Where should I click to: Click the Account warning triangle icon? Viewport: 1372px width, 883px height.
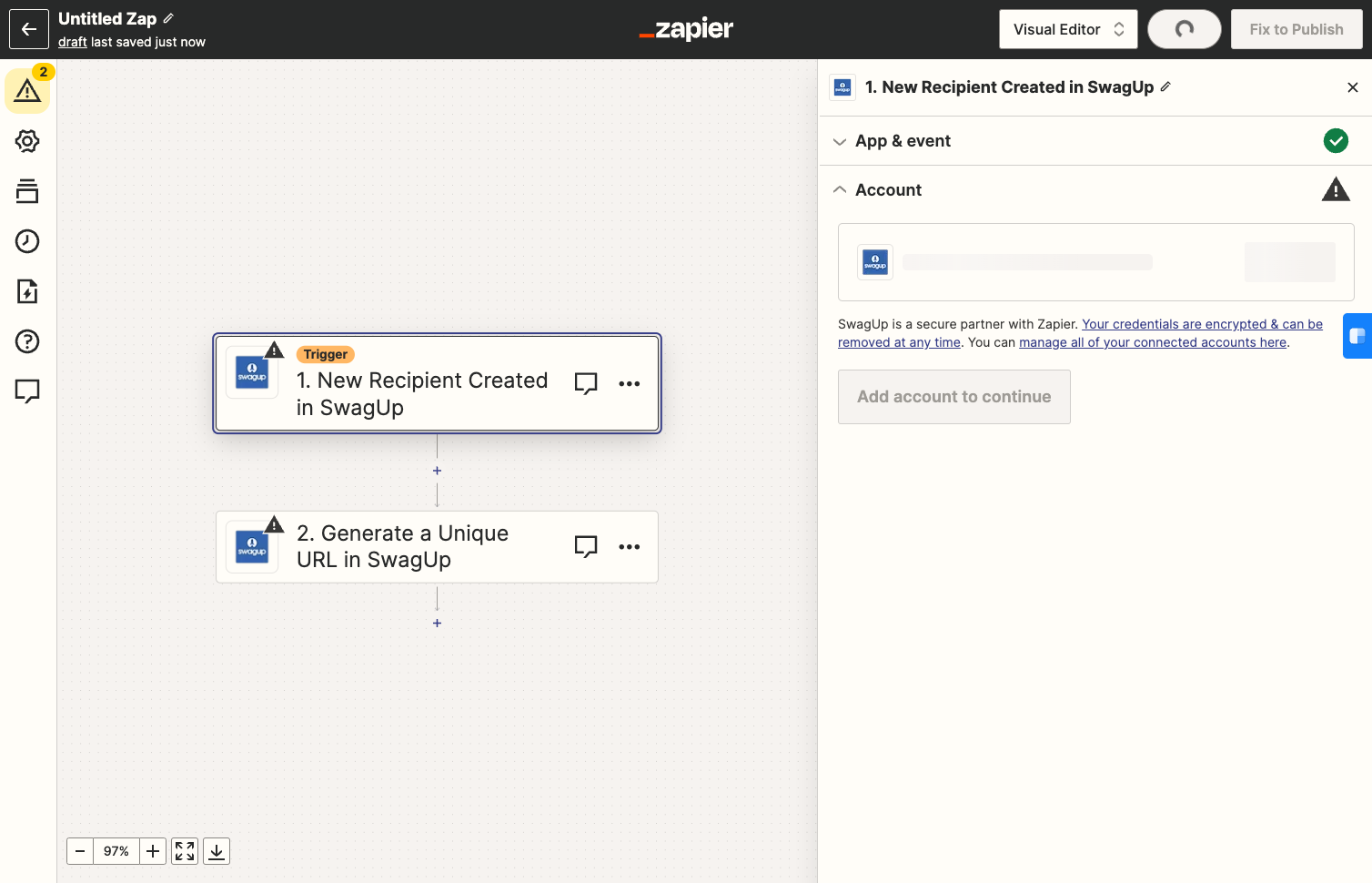[1336, 189]
